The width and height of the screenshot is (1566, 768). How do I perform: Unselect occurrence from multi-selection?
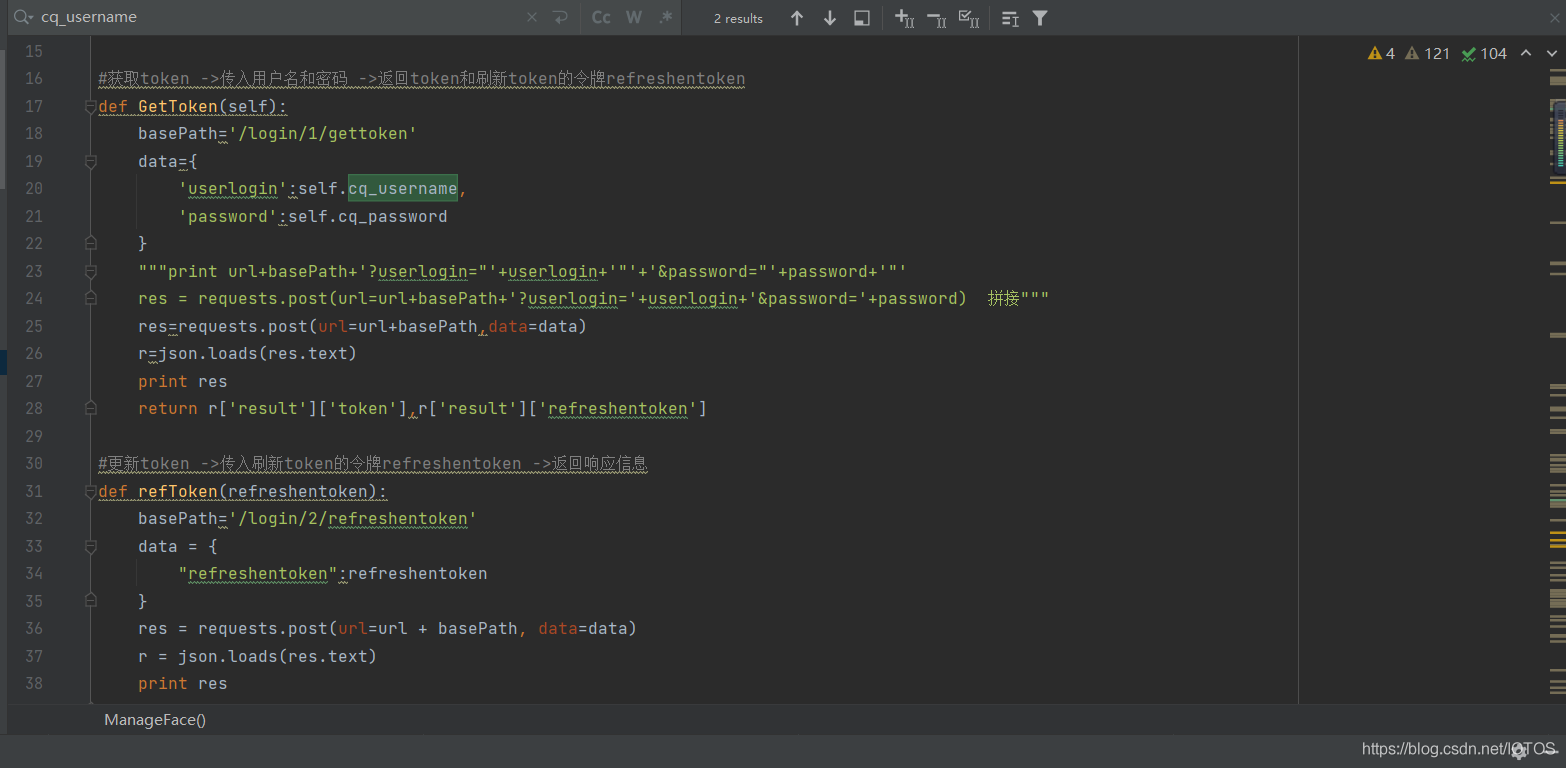[x=936, y=18]
